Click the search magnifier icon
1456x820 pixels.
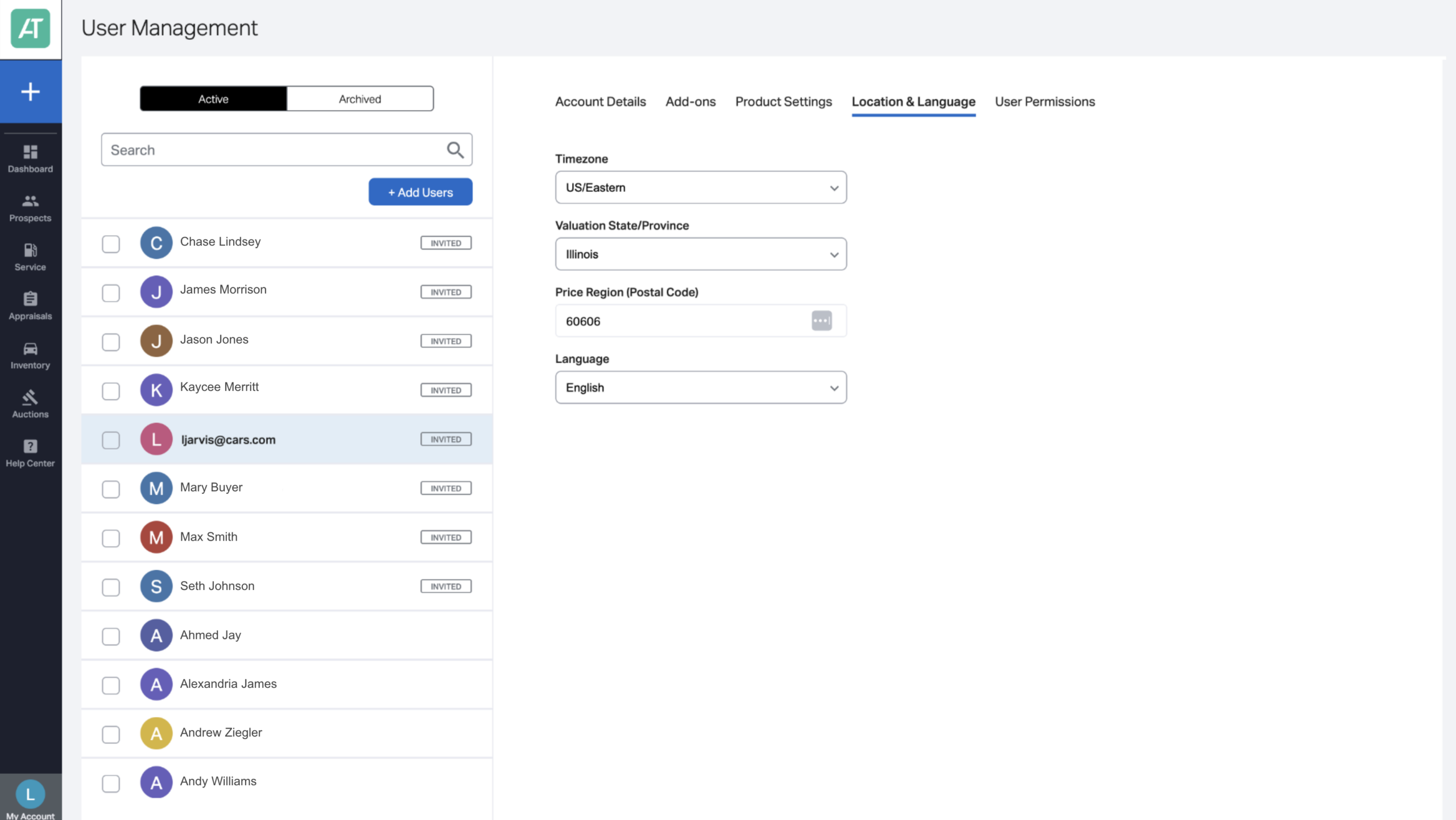pos(455,150)
